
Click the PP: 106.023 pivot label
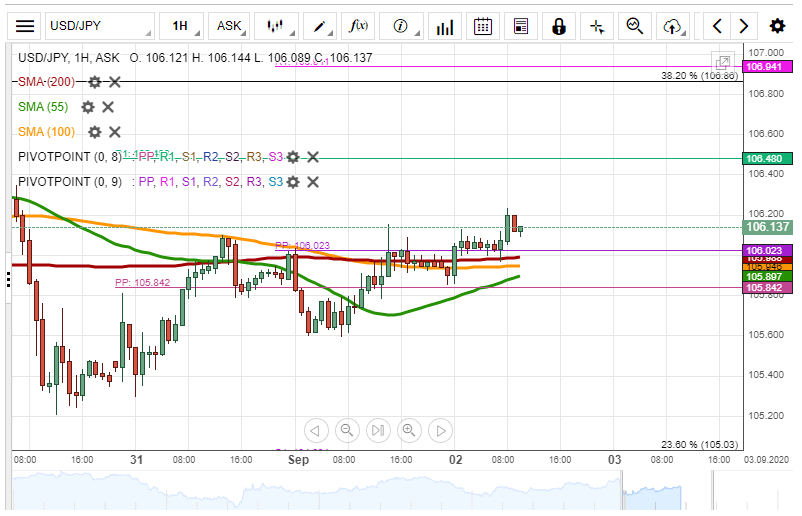click(x=302, y=245)
